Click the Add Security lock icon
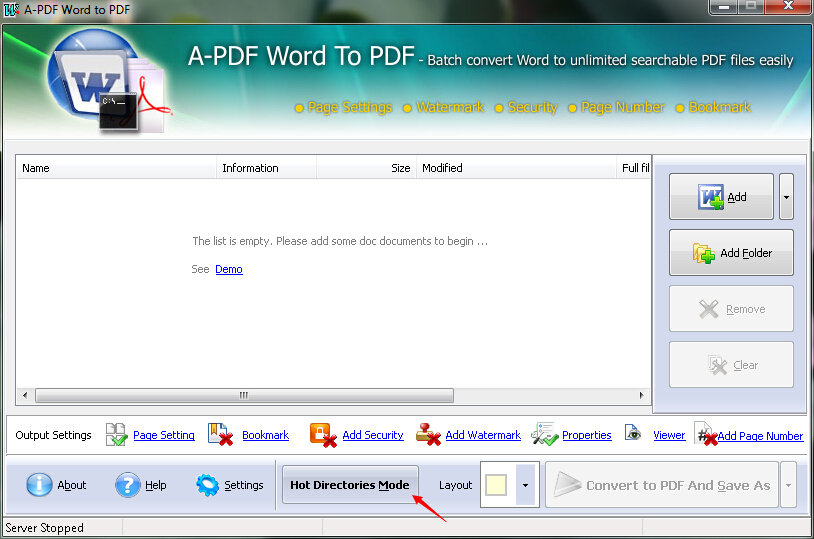 point(323,435)
